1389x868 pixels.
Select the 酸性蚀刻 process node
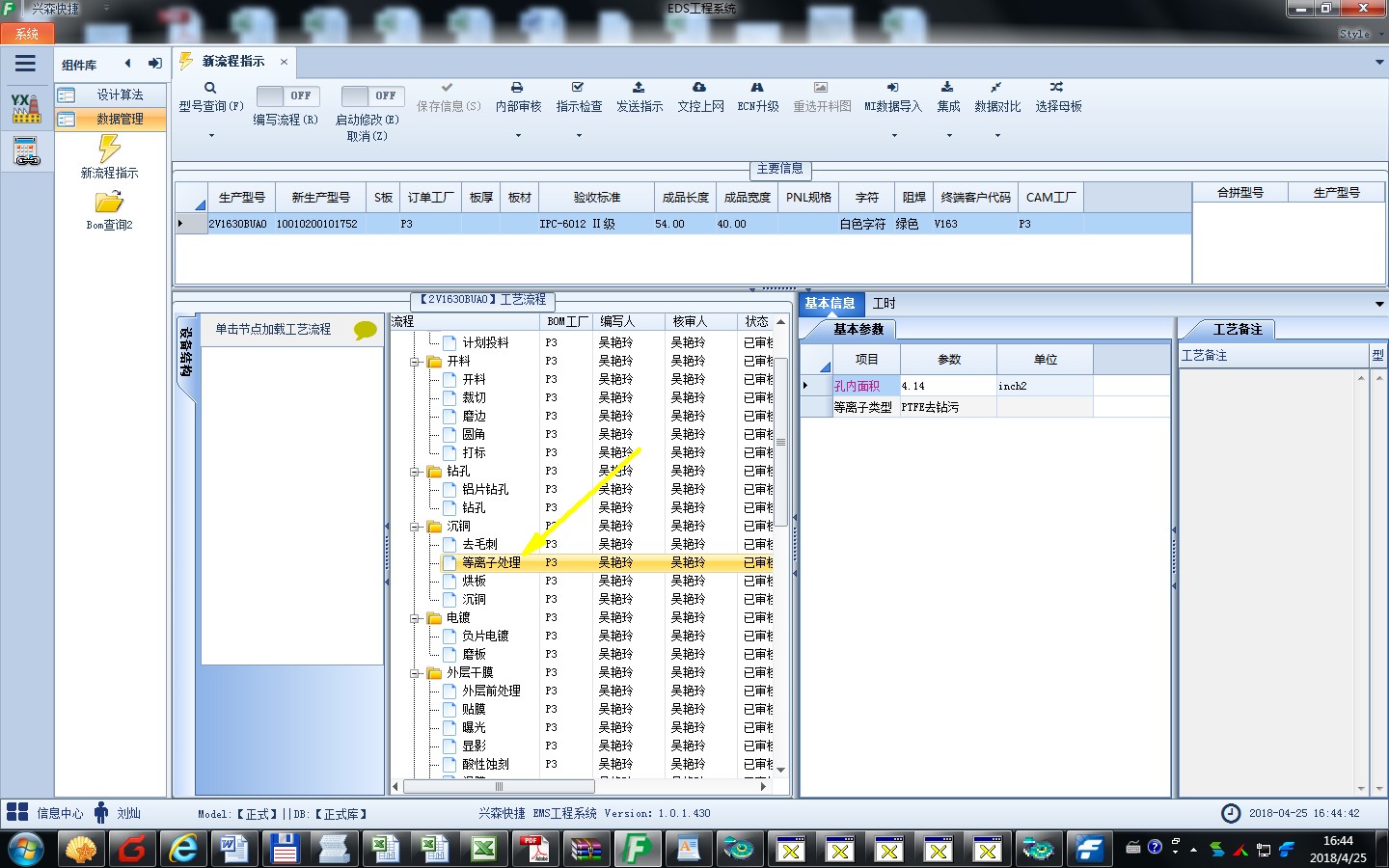[x=485, y=764]
